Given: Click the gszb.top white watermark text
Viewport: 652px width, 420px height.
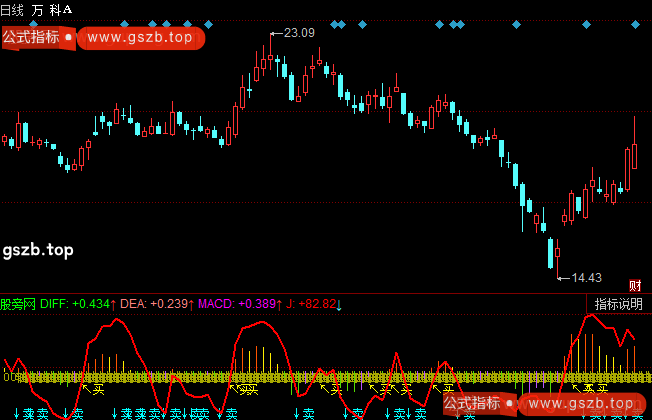Looking at the screenshot, I should (x=38, y=249).
